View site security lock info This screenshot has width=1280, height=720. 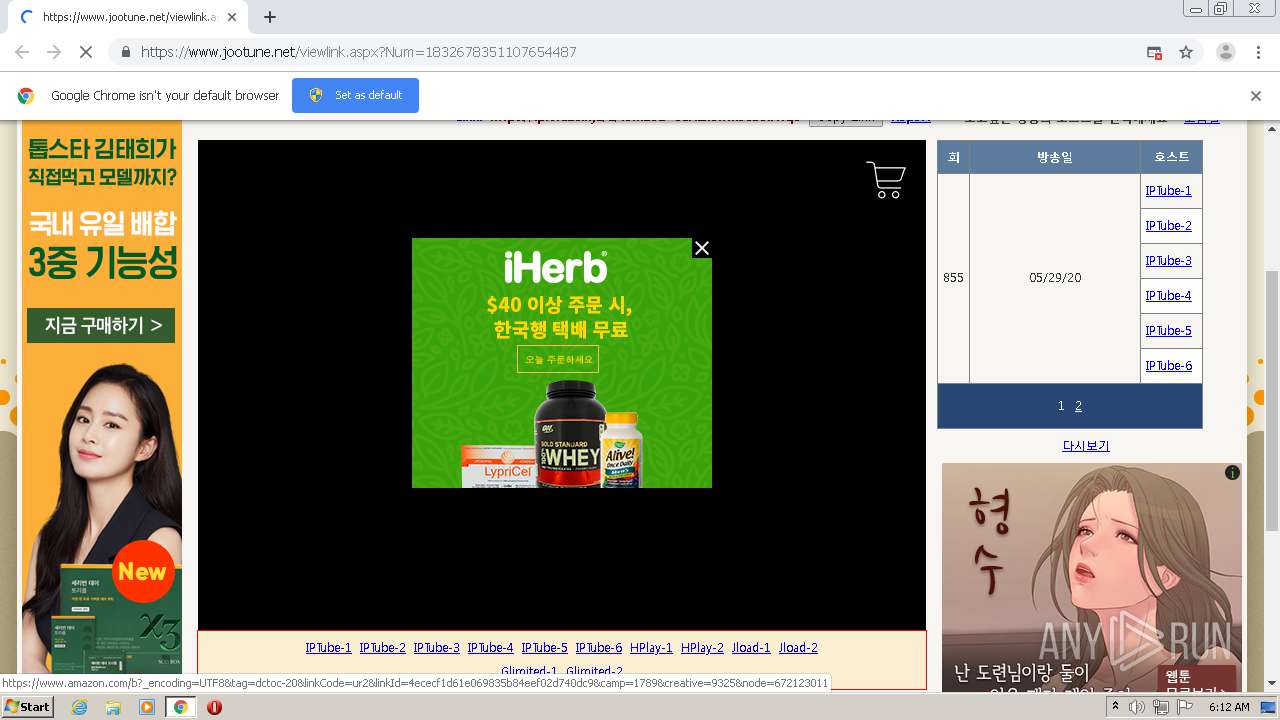tap(125, 52)
